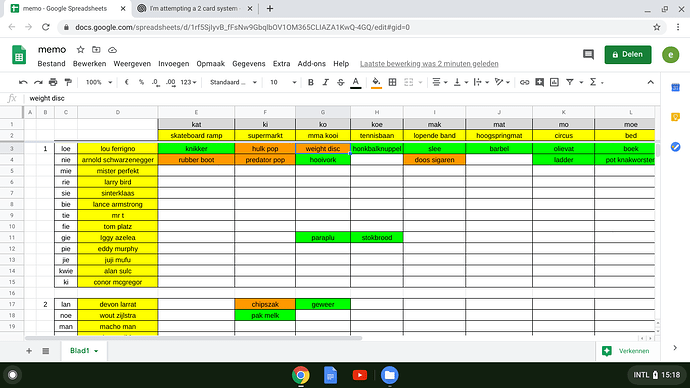
Task: Open the text color picker
Action: click(356, 82)
